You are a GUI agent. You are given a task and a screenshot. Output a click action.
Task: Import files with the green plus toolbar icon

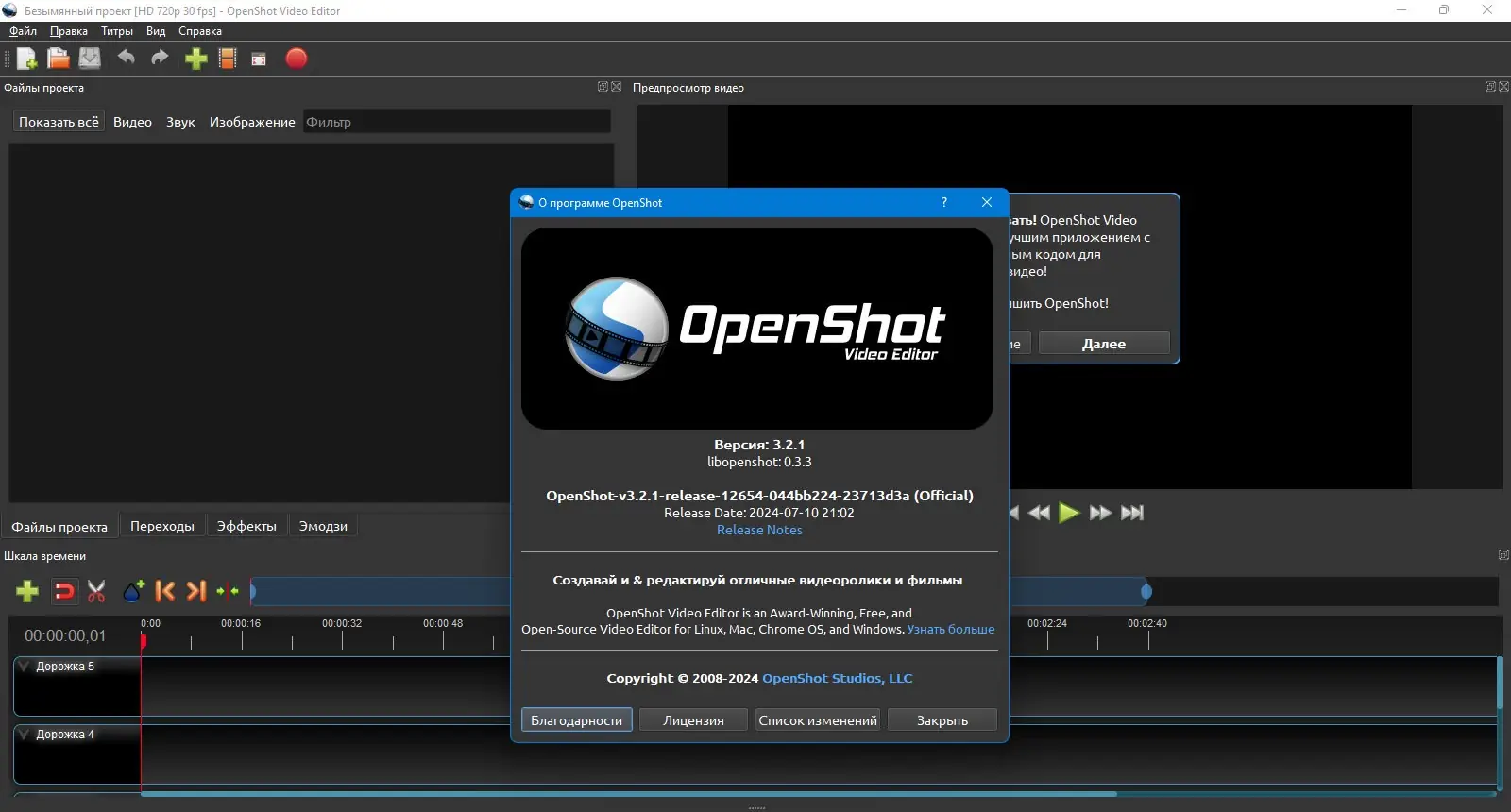(195, 59)
